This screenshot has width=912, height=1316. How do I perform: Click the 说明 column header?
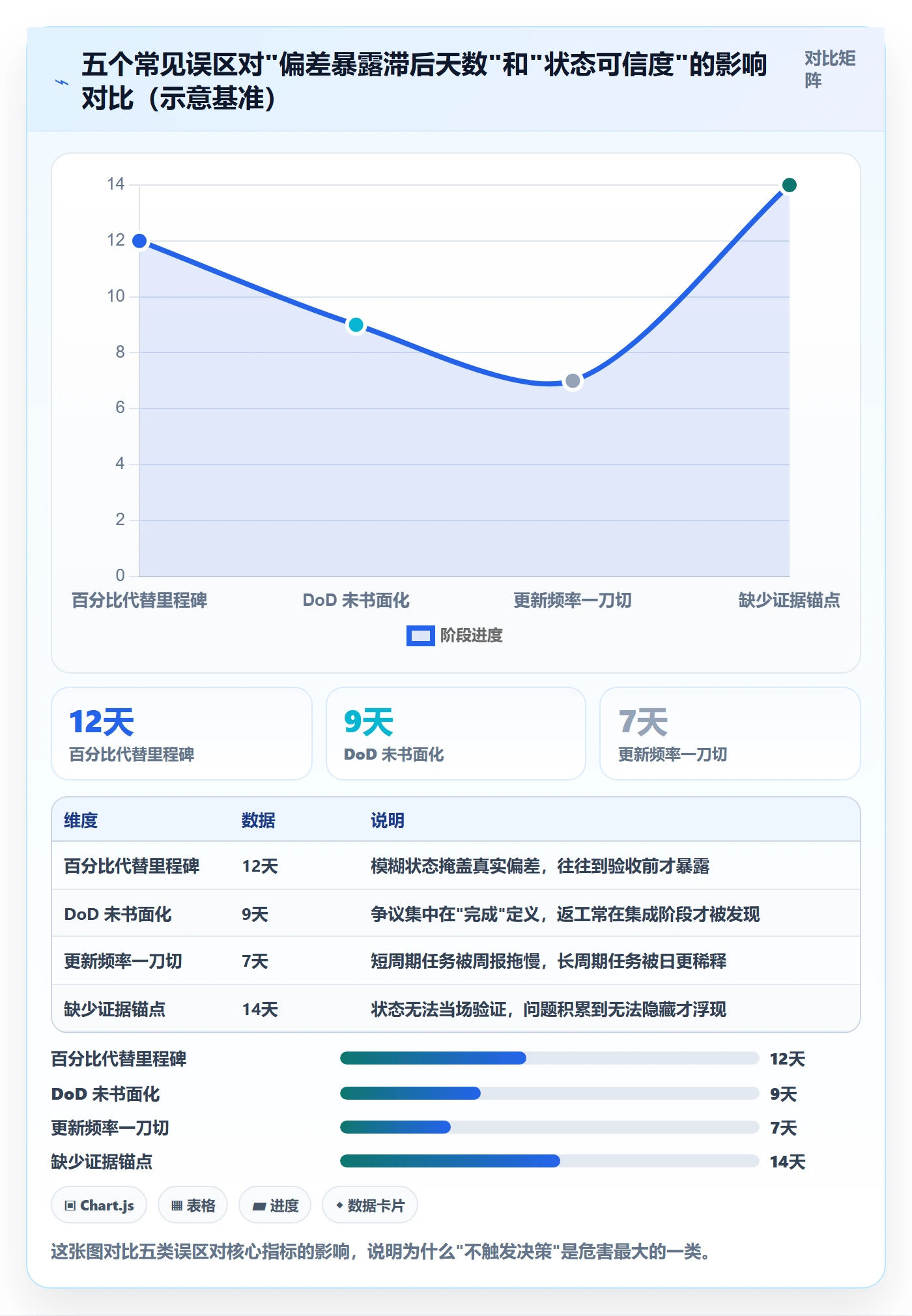(388, 820)
